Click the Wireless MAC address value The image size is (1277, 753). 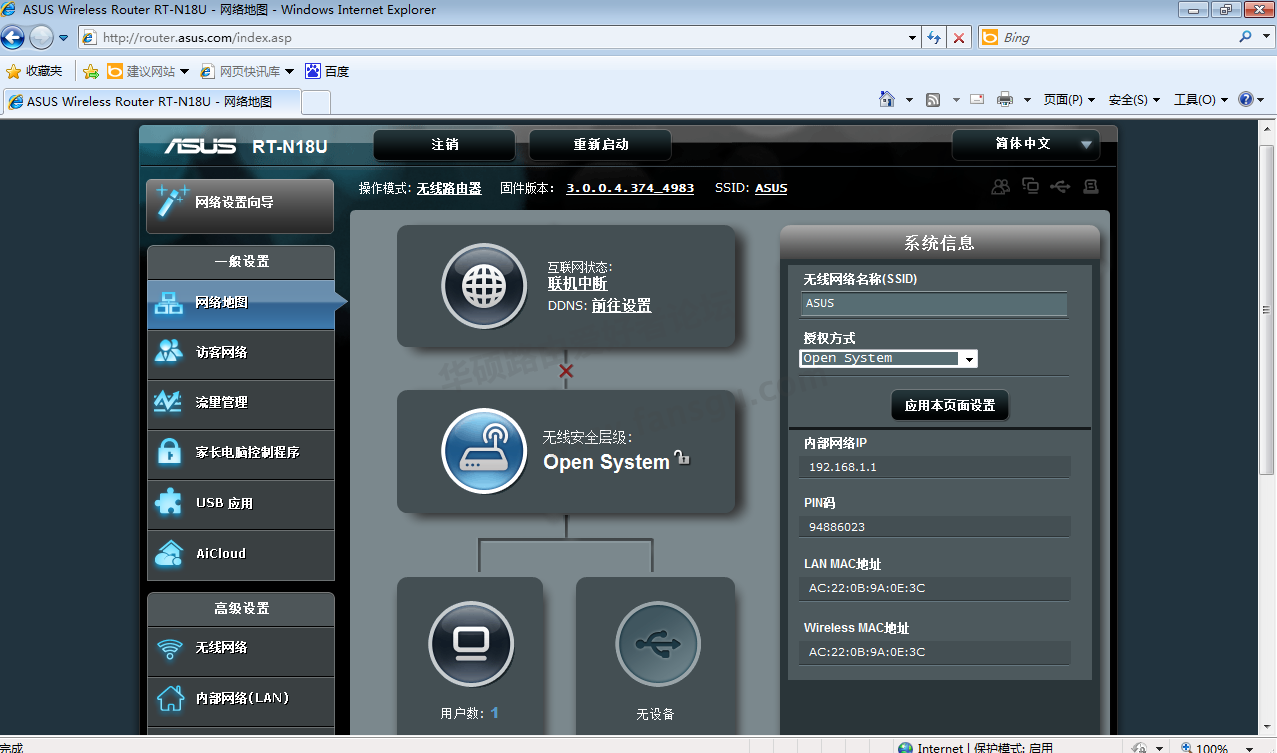(x=867, y=652)
